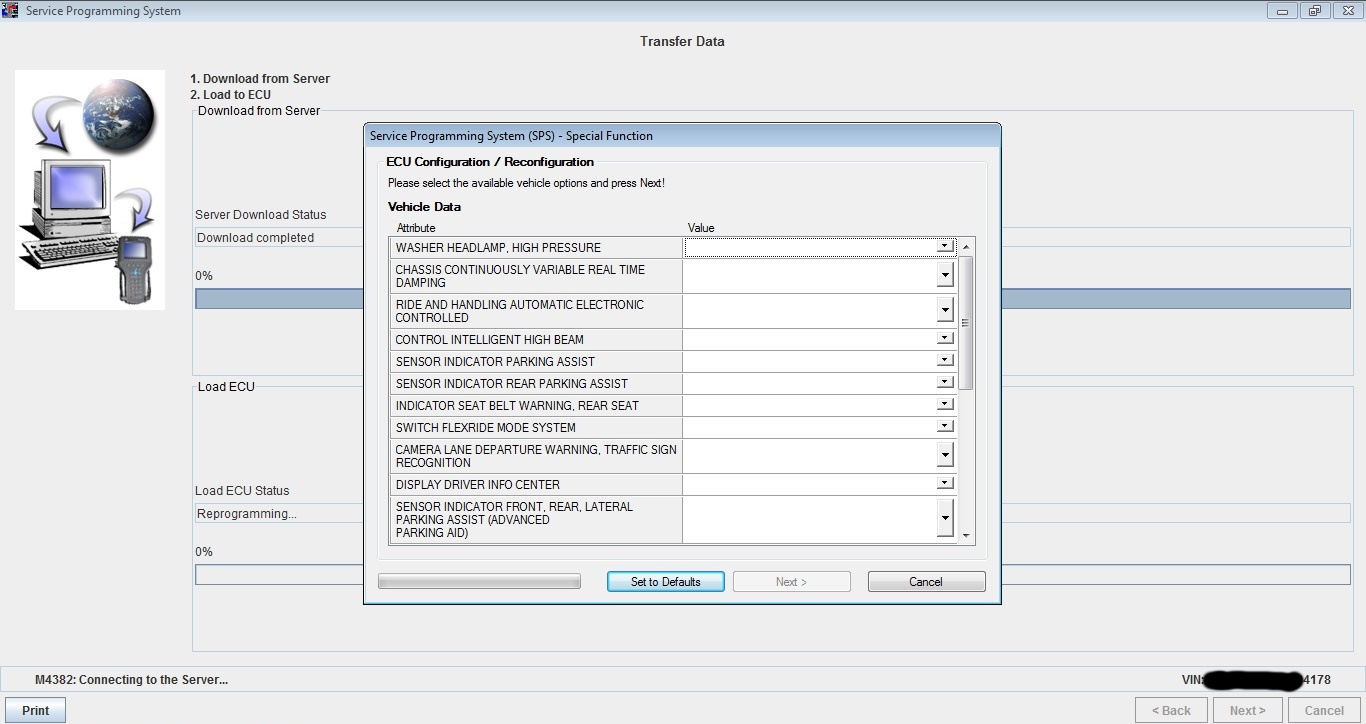
Task: Select the CHASSIS CONTINUOUSLY VARIABLE REAL TIME DAMPING attribute
Action: (536, 276)
